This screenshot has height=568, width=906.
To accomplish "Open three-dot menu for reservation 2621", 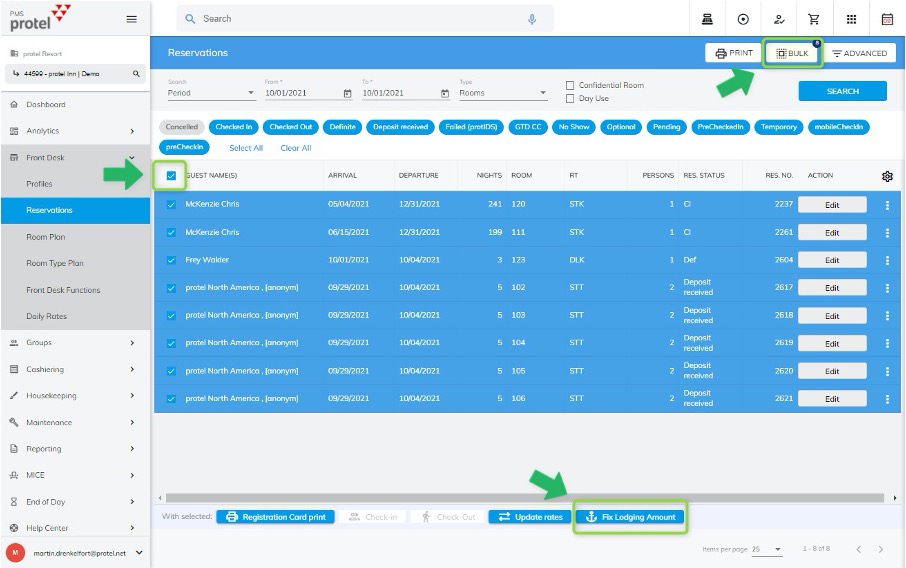I will (x=888, y=399).
